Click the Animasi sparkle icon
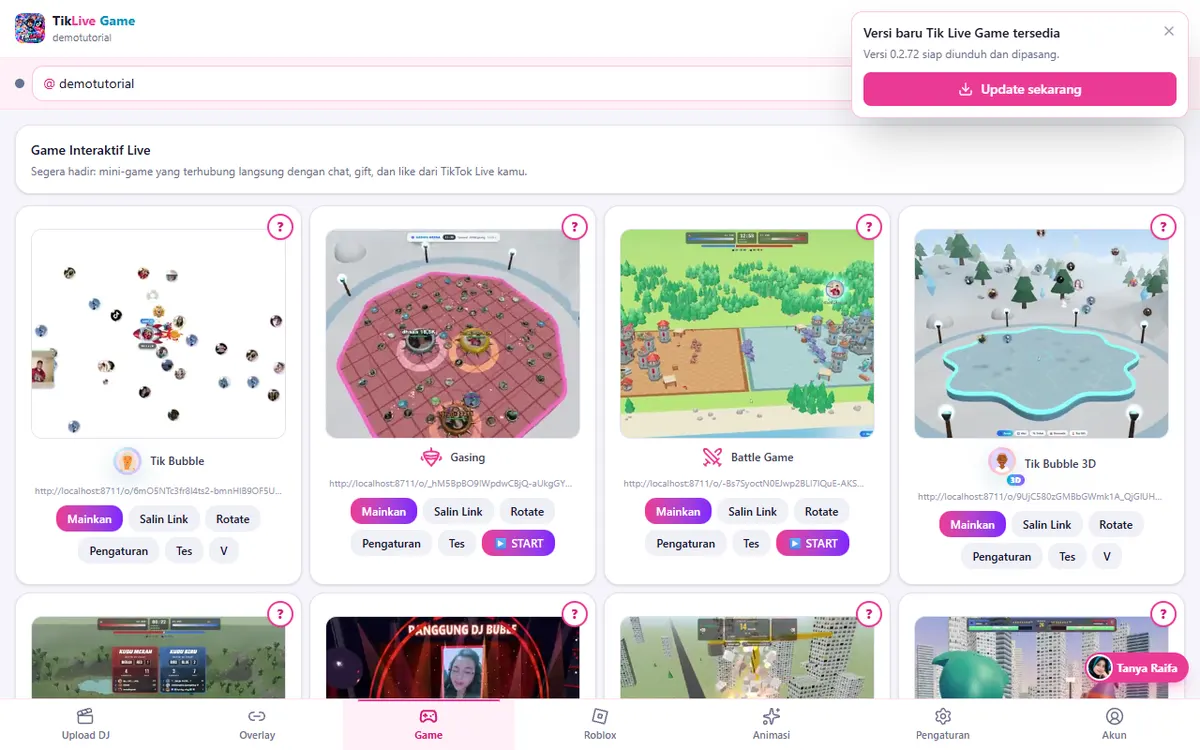 [771, 716]
